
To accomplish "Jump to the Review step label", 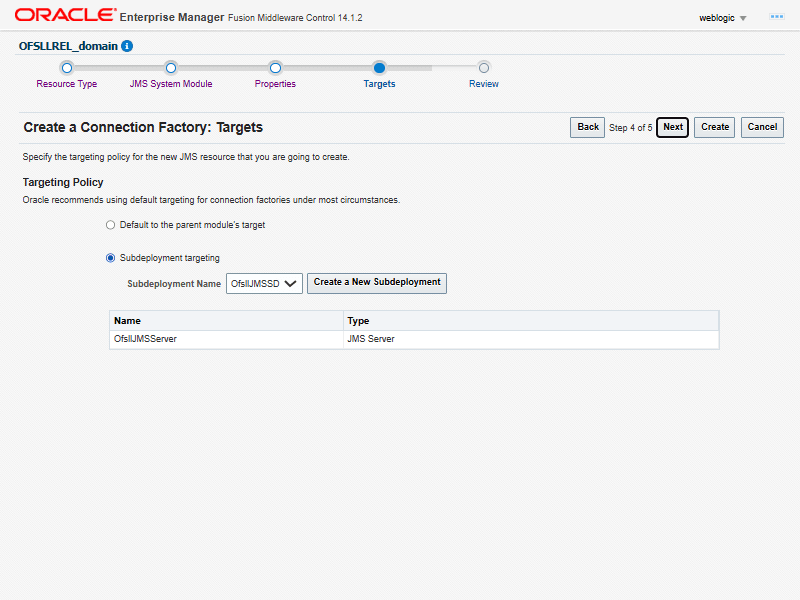I will 484,84.
